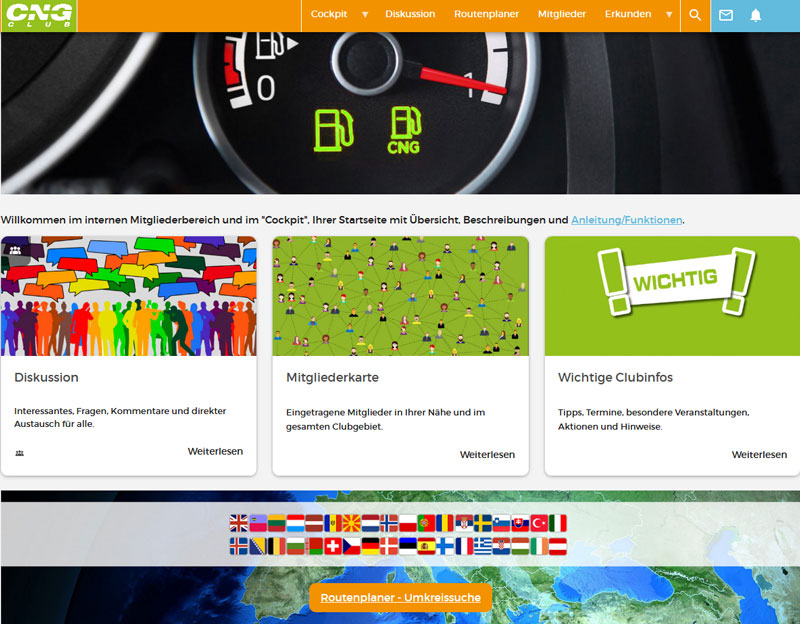This screenshot has width=800, height=624.
Task: Pick the Greece flag
Action: pyautogui.click(x=483, y=546)
